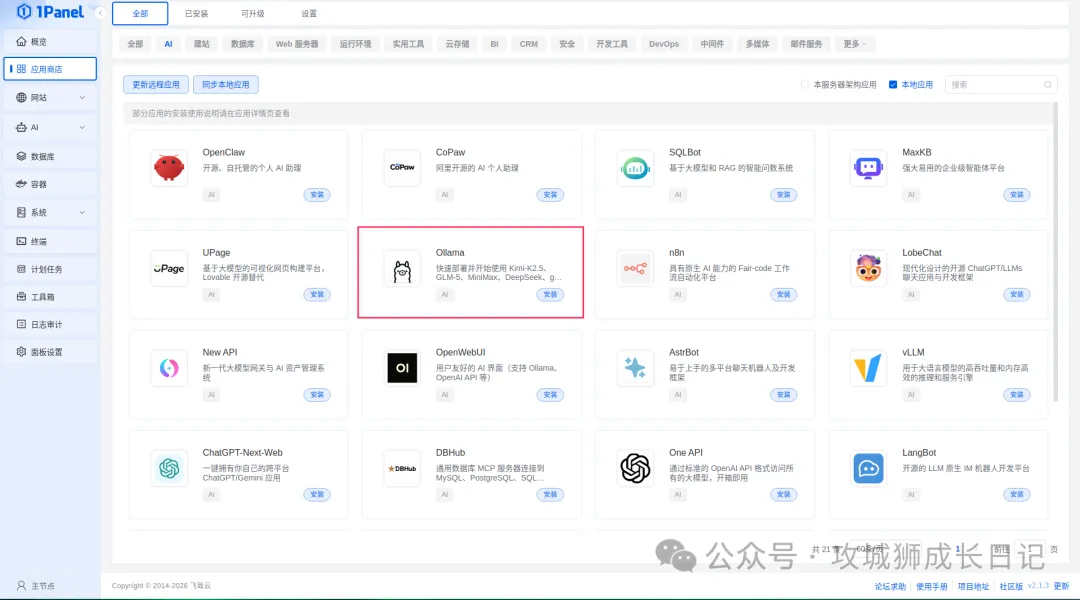Click the MaxKB robot app icon
Viewport: 1080px width, 600px height.
click(868, 168)
